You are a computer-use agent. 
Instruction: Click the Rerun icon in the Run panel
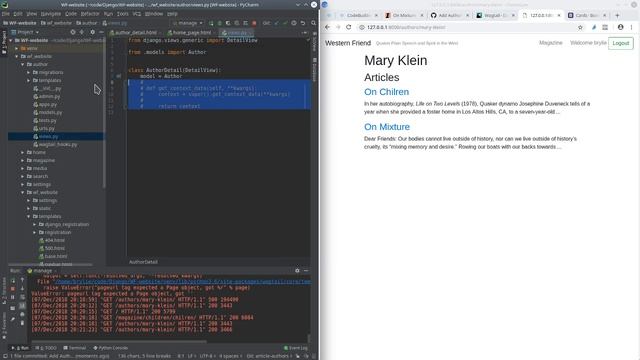13,281
